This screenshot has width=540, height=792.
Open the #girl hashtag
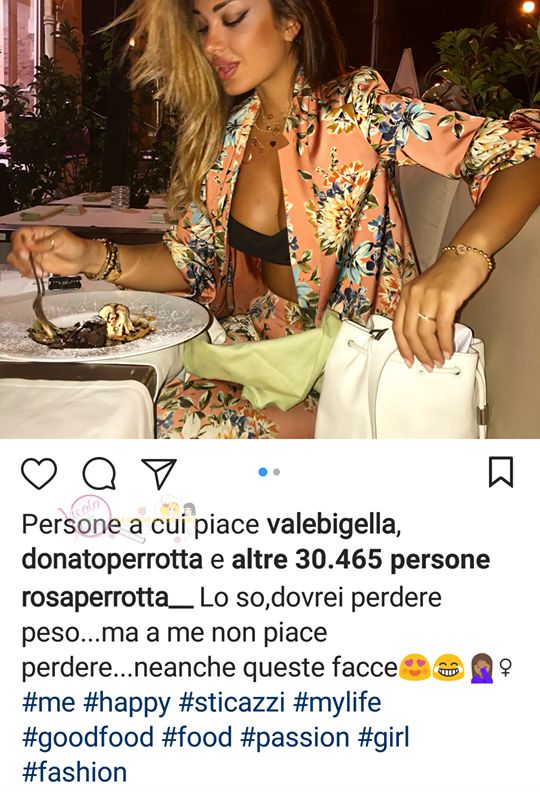click(383, 737)
